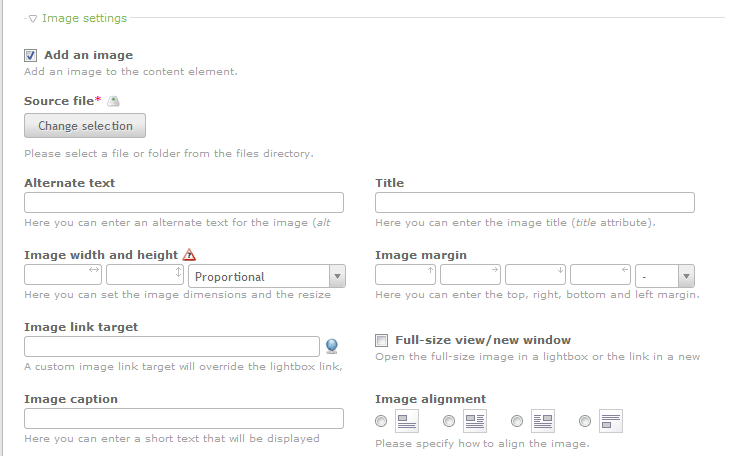Open the Proportional resize mode dropdown
This screenshot has height=456, width=745.
(x=266, y=276)
